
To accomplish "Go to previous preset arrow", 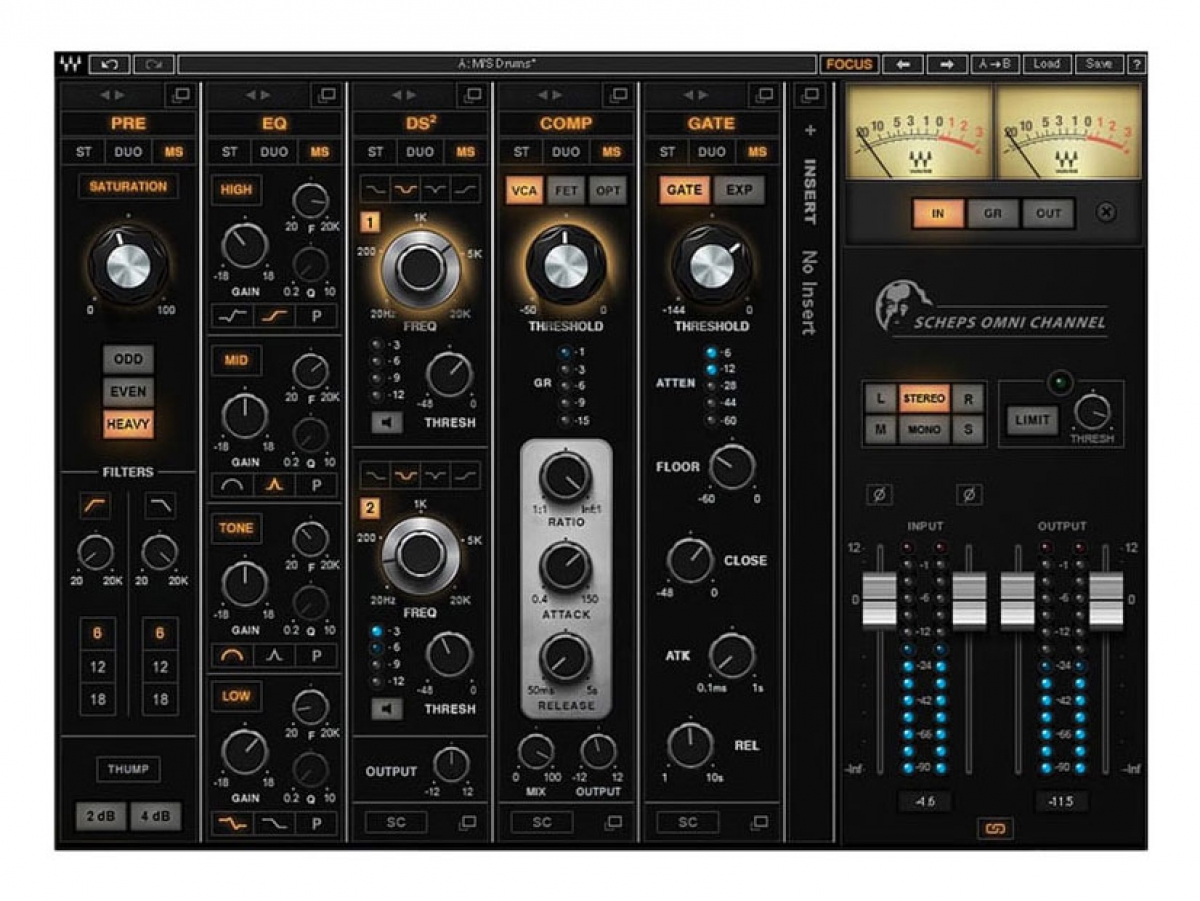I will pyautogui.click(x=903, y=64).
